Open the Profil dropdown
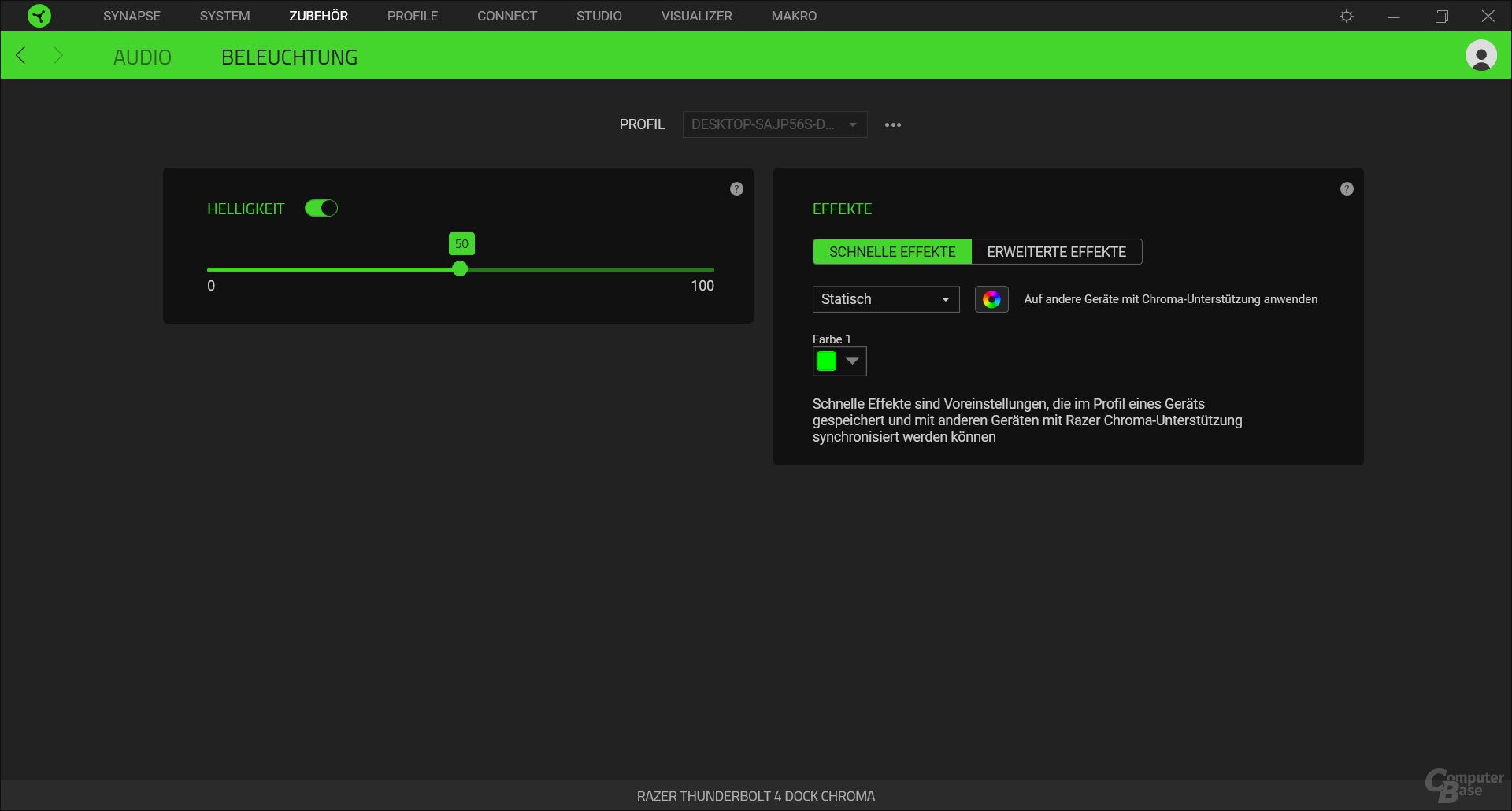This screenshot has height=811, width=1512. click(x=775, y=124)
